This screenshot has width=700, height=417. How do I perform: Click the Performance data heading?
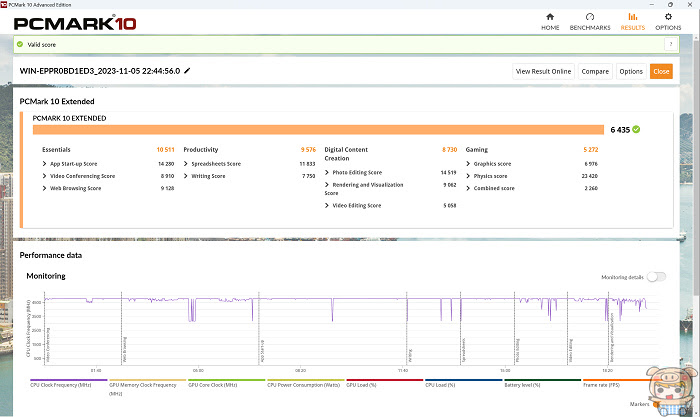pos(50,255)
